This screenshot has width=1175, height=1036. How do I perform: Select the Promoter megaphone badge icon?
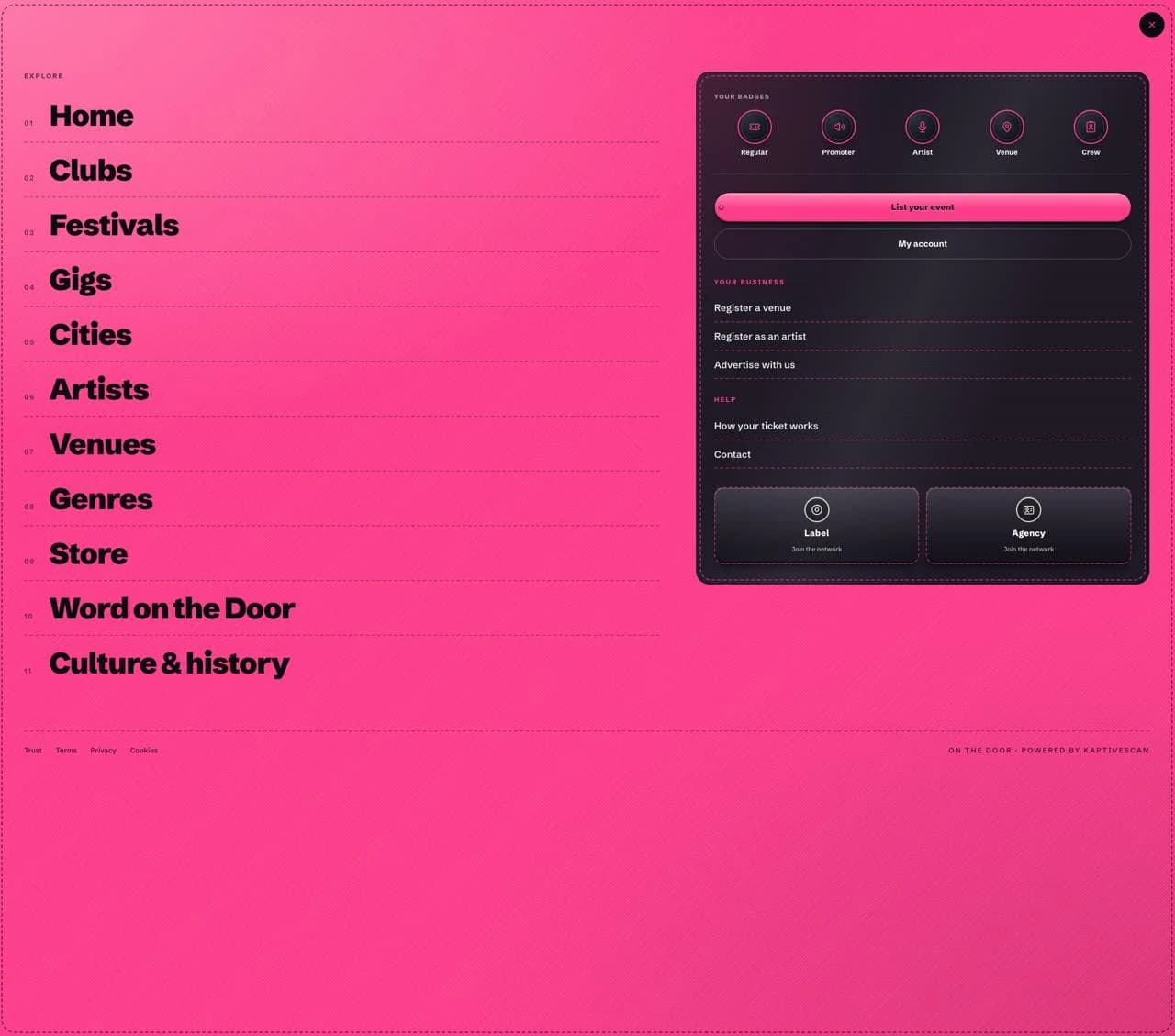point(838,127)
